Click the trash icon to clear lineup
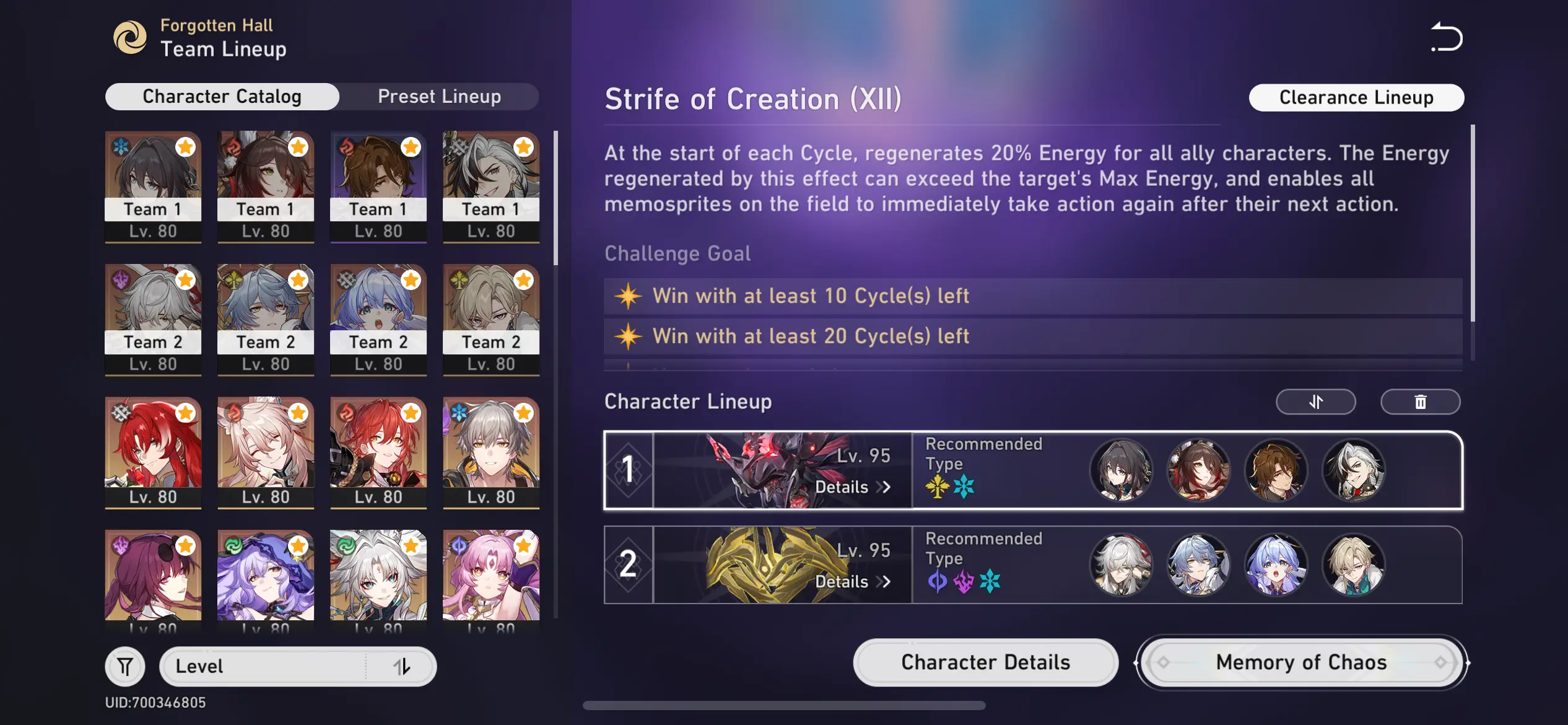The height and width of the screenshot is (725, 1568). tap(1420, 402)
